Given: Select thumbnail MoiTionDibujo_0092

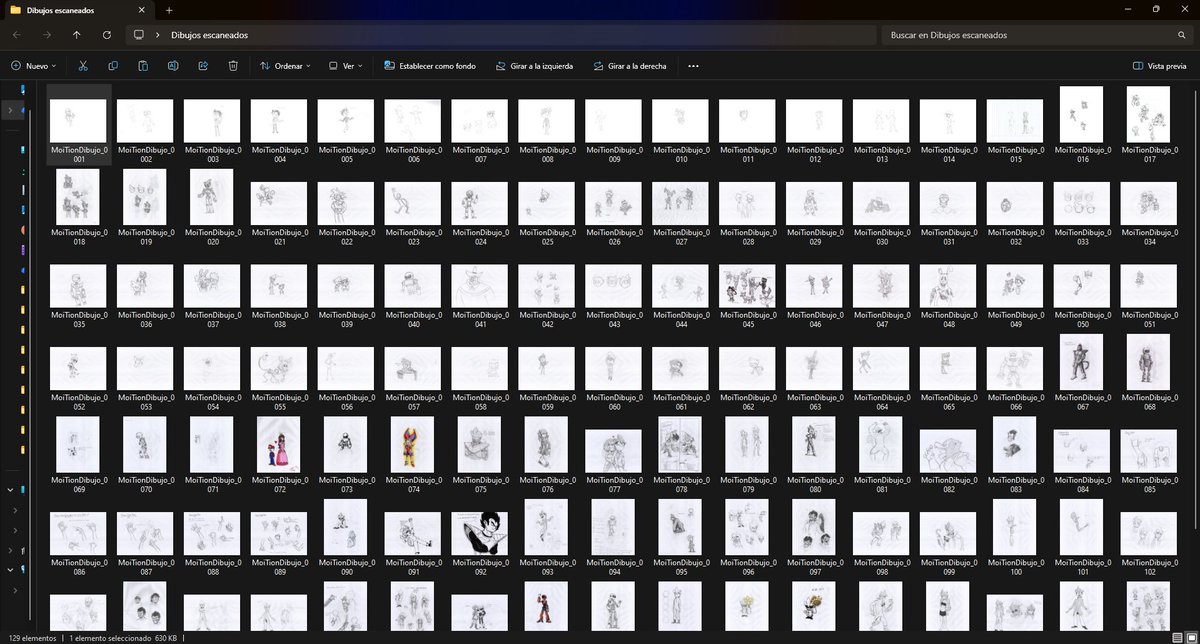Looking at the screenshot, I should 480,533.
